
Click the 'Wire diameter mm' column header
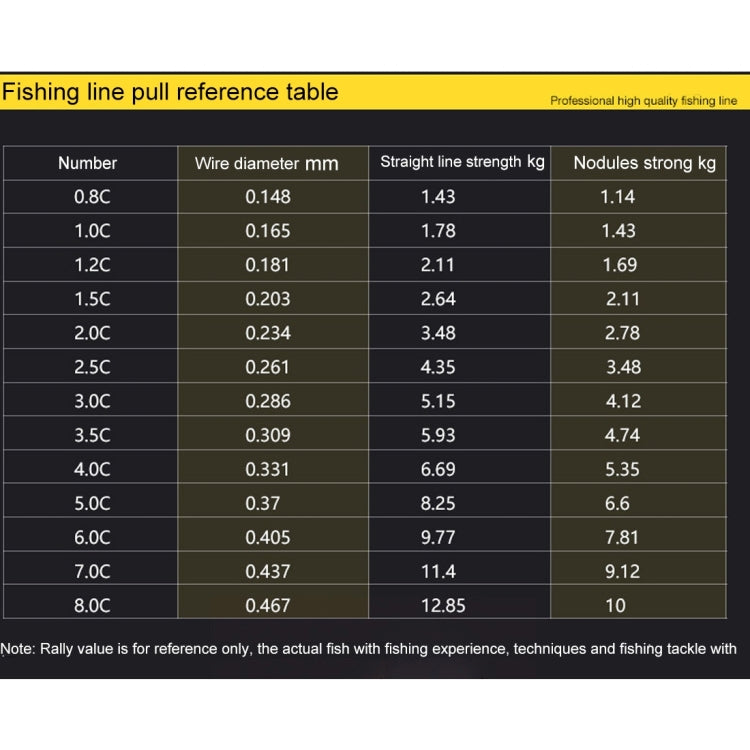coord(266,164)
